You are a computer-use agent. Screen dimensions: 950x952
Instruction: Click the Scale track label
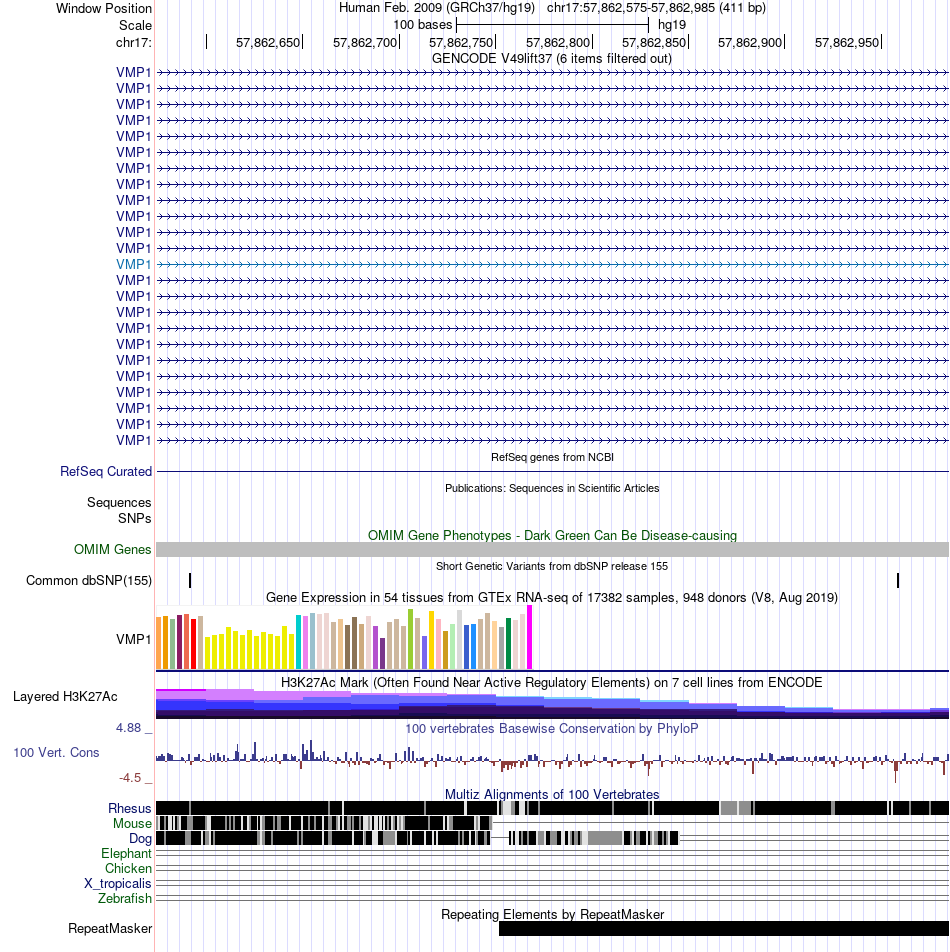135,26
